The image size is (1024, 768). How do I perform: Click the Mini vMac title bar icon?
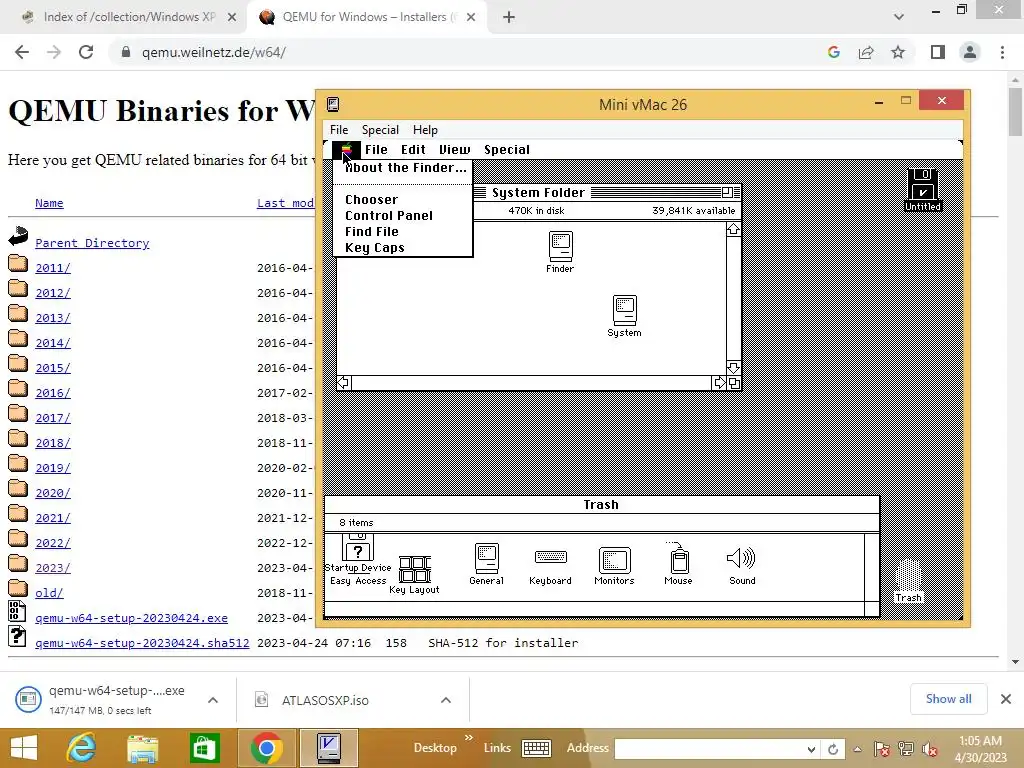click(333, 104)
